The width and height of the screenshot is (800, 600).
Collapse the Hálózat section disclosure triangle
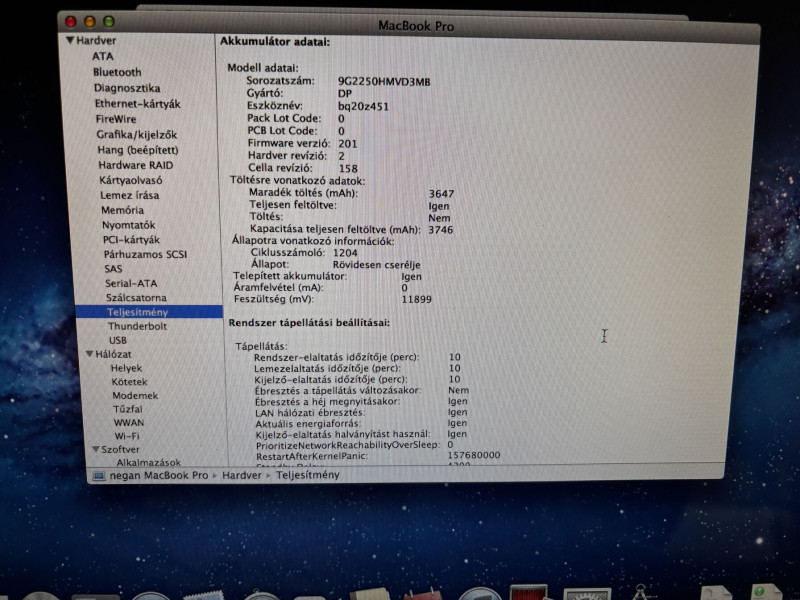89,354
